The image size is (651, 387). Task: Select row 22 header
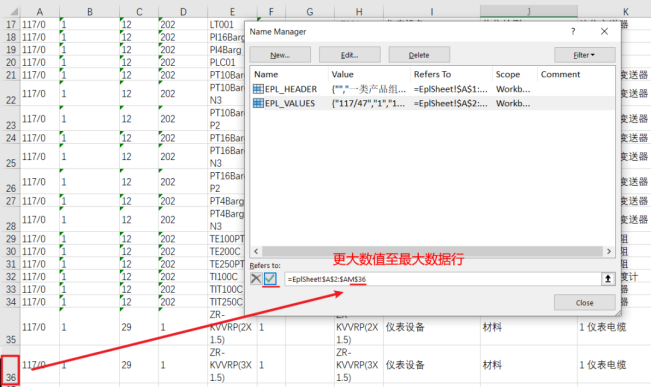pos(11,93)
